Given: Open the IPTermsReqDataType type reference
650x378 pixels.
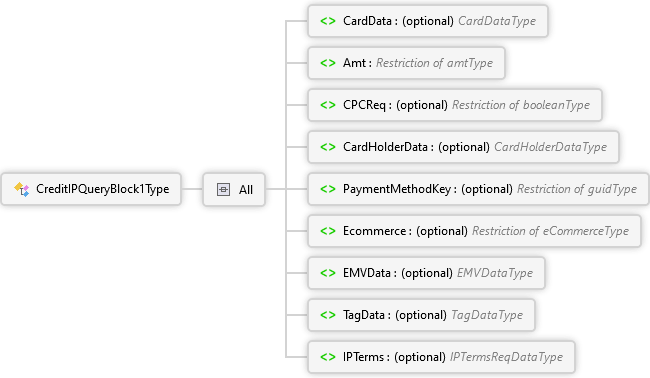Looking at the screenshot, I should tap(506, 357).
